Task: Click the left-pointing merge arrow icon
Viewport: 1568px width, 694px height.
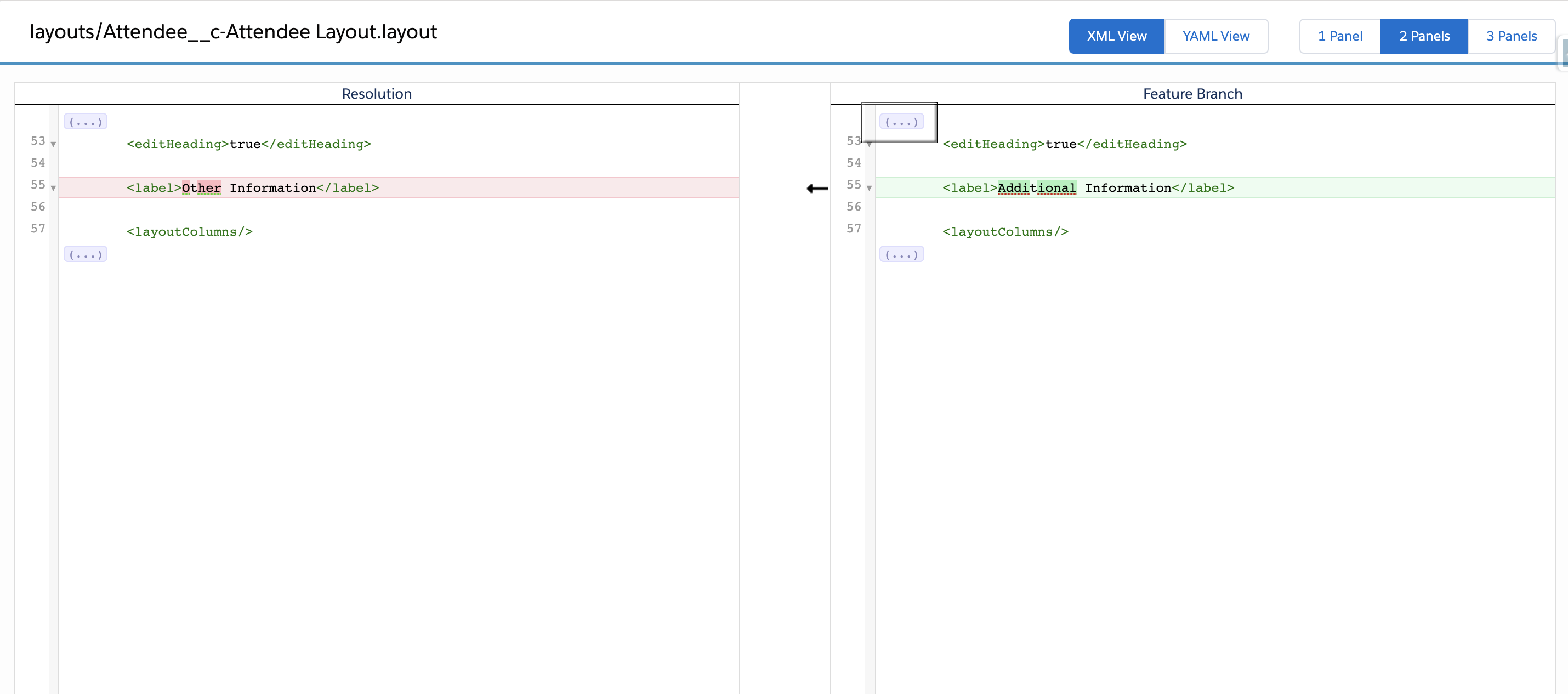Action: (x=817, y=189)
